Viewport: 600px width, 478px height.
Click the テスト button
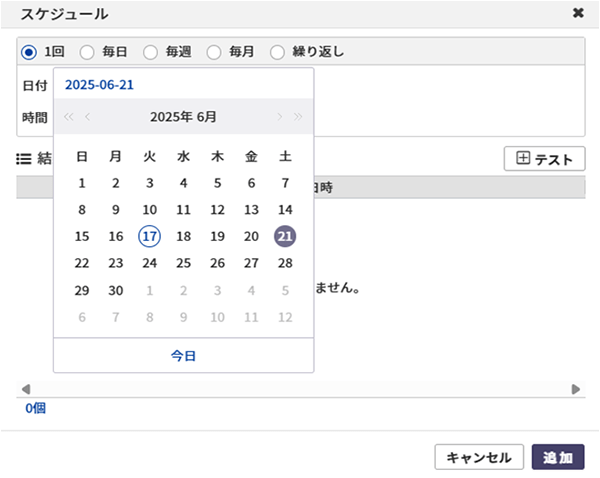[x=545, y=158]
